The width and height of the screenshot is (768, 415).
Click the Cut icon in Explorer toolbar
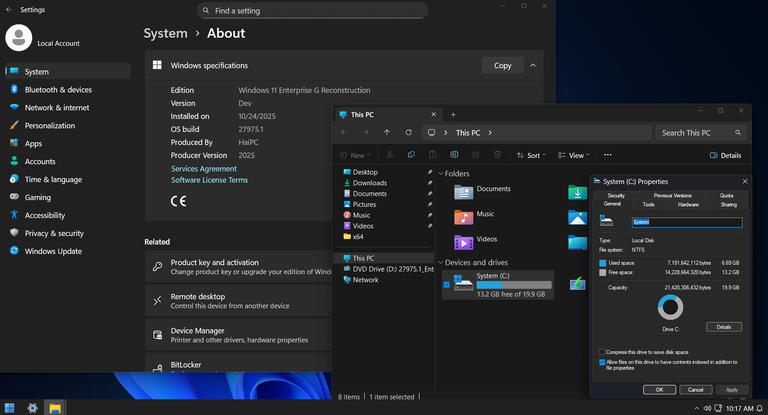point(389,155)
